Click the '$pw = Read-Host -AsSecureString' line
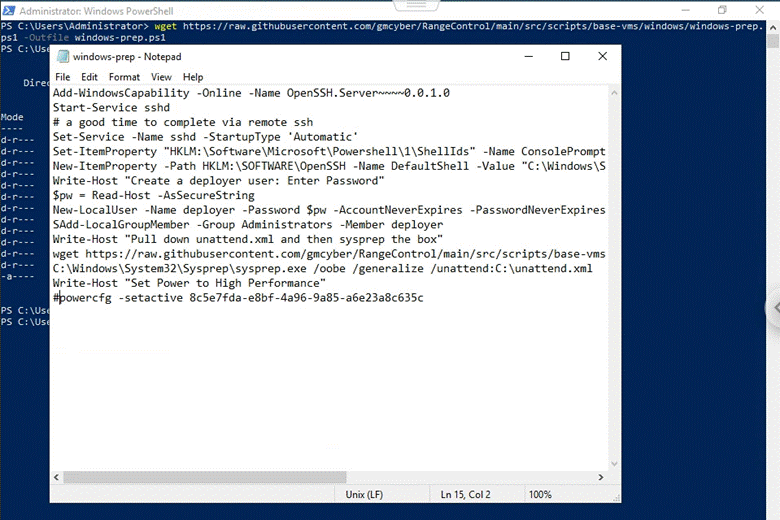 click(154, 196)
